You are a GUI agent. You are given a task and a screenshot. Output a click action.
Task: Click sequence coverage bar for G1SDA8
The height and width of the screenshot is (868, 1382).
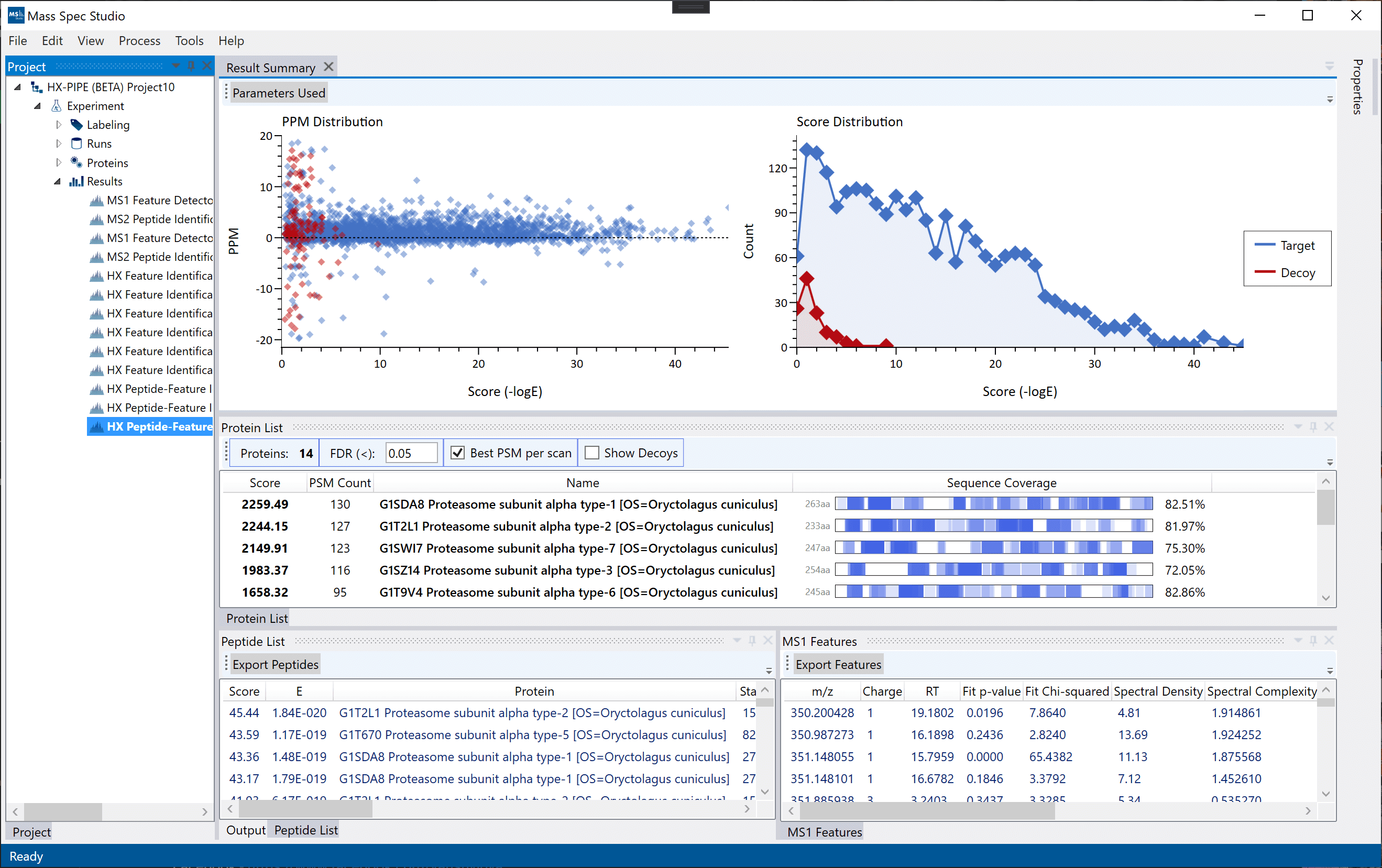tap(993, 504)
